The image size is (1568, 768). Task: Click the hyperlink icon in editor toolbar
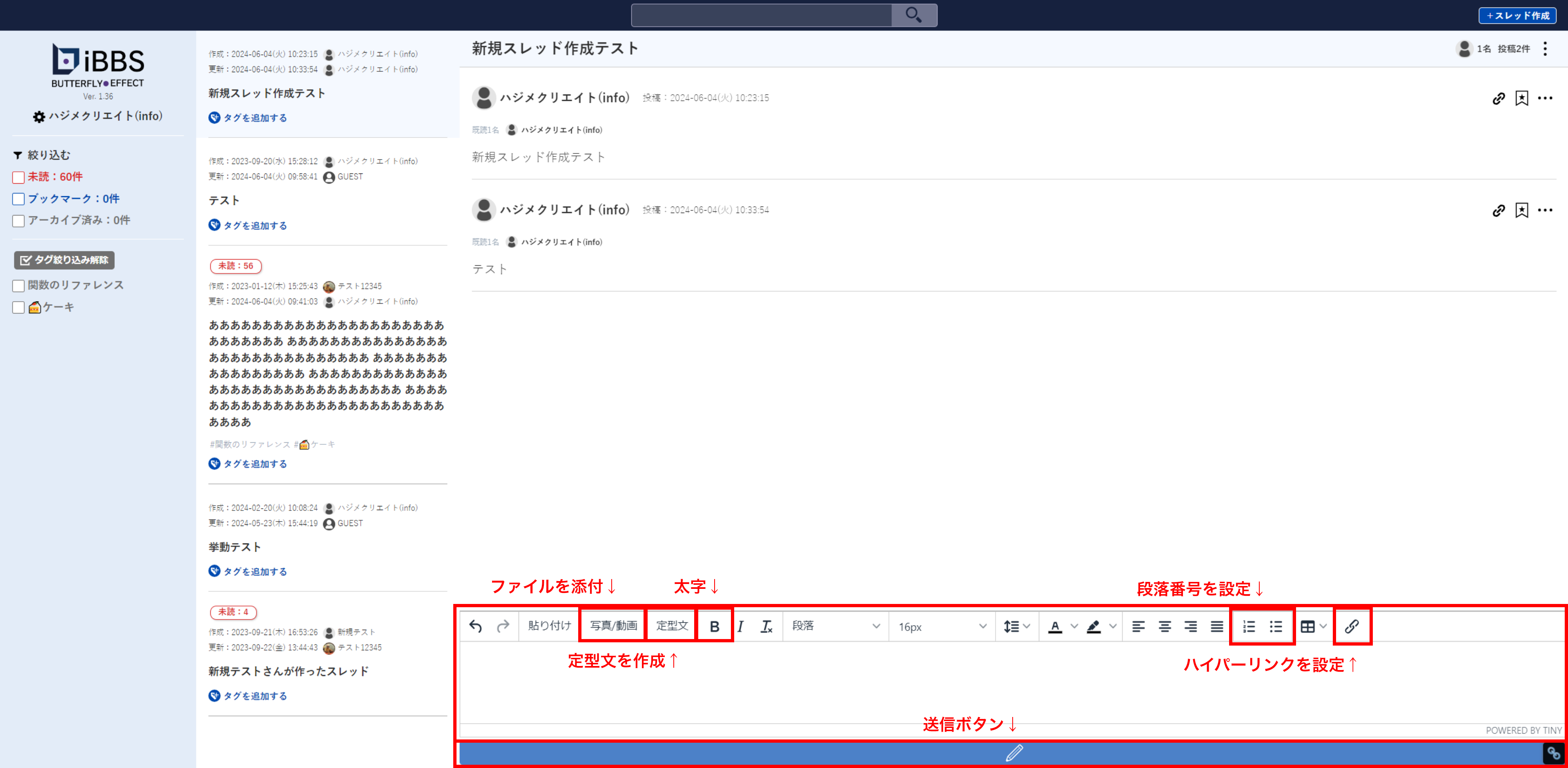(1351, 626)
